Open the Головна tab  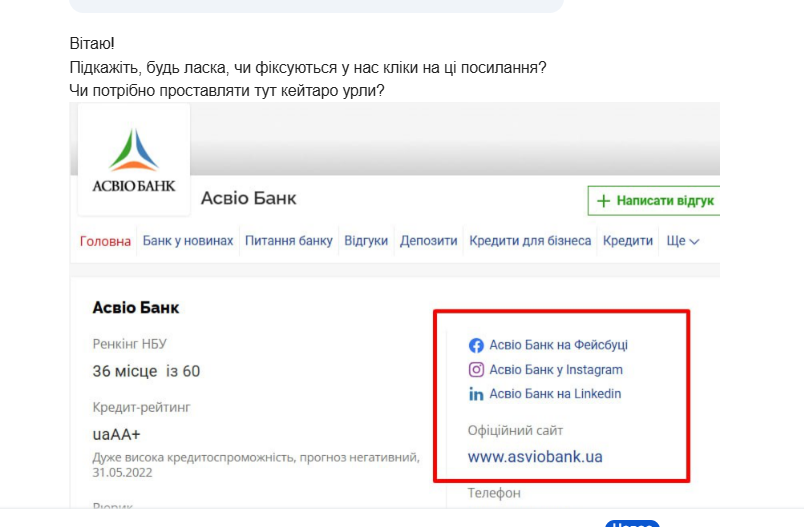click(x=105, y=241)
